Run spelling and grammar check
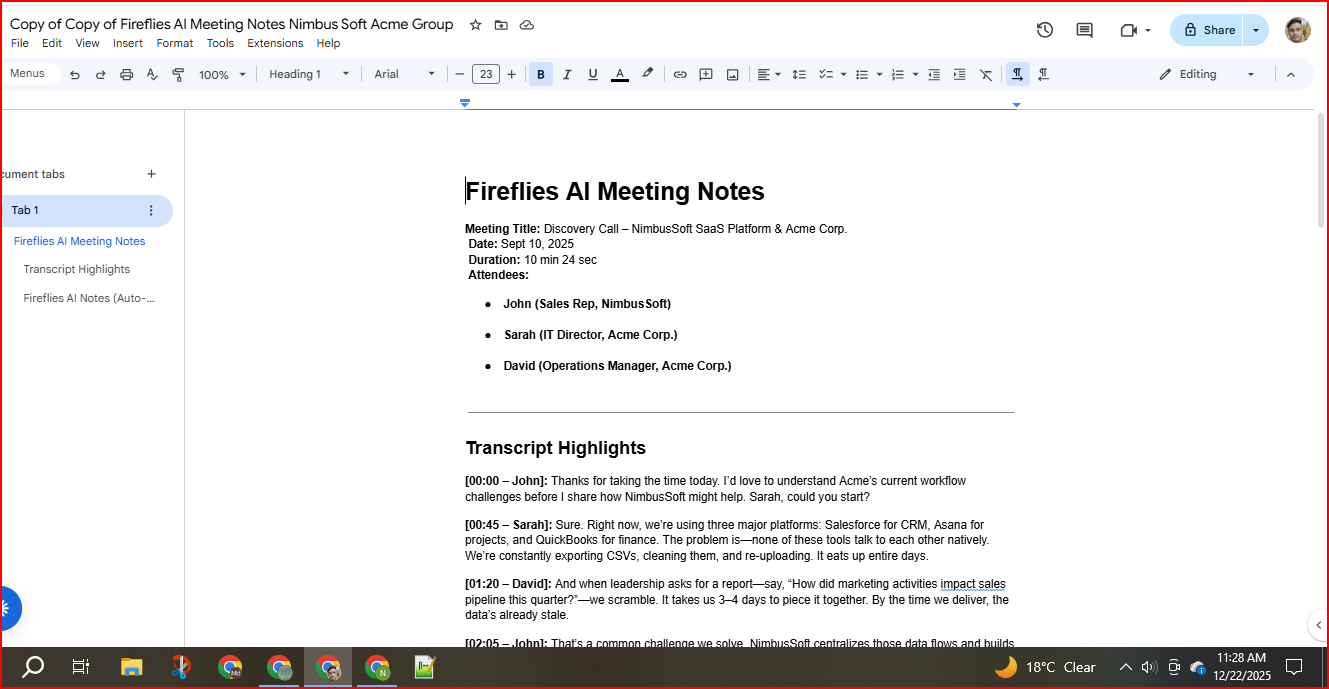The image size is (1329, 689). (x=152, y=74)
